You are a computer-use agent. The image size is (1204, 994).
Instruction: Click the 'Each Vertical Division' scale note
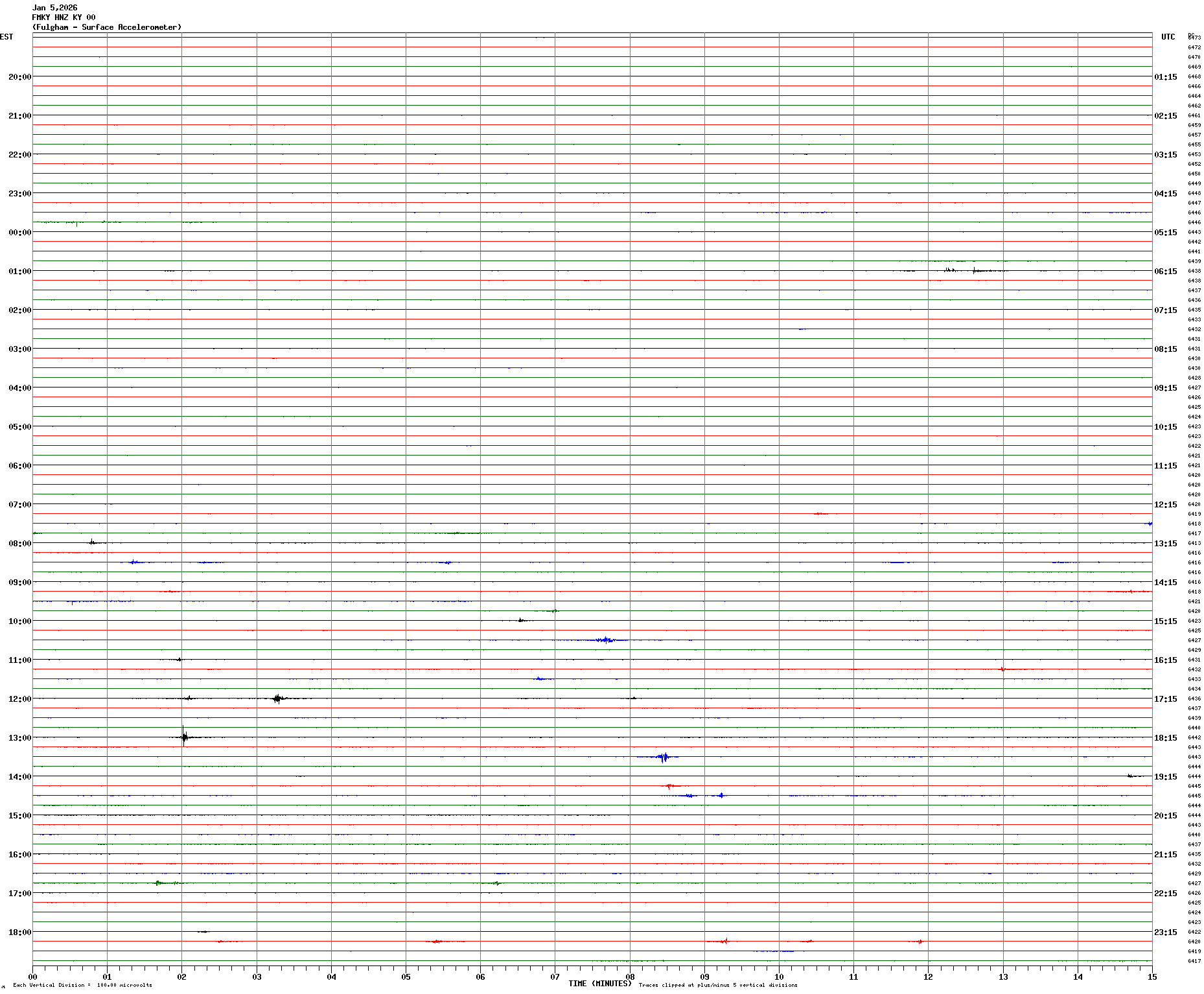[x=82, y=985]
